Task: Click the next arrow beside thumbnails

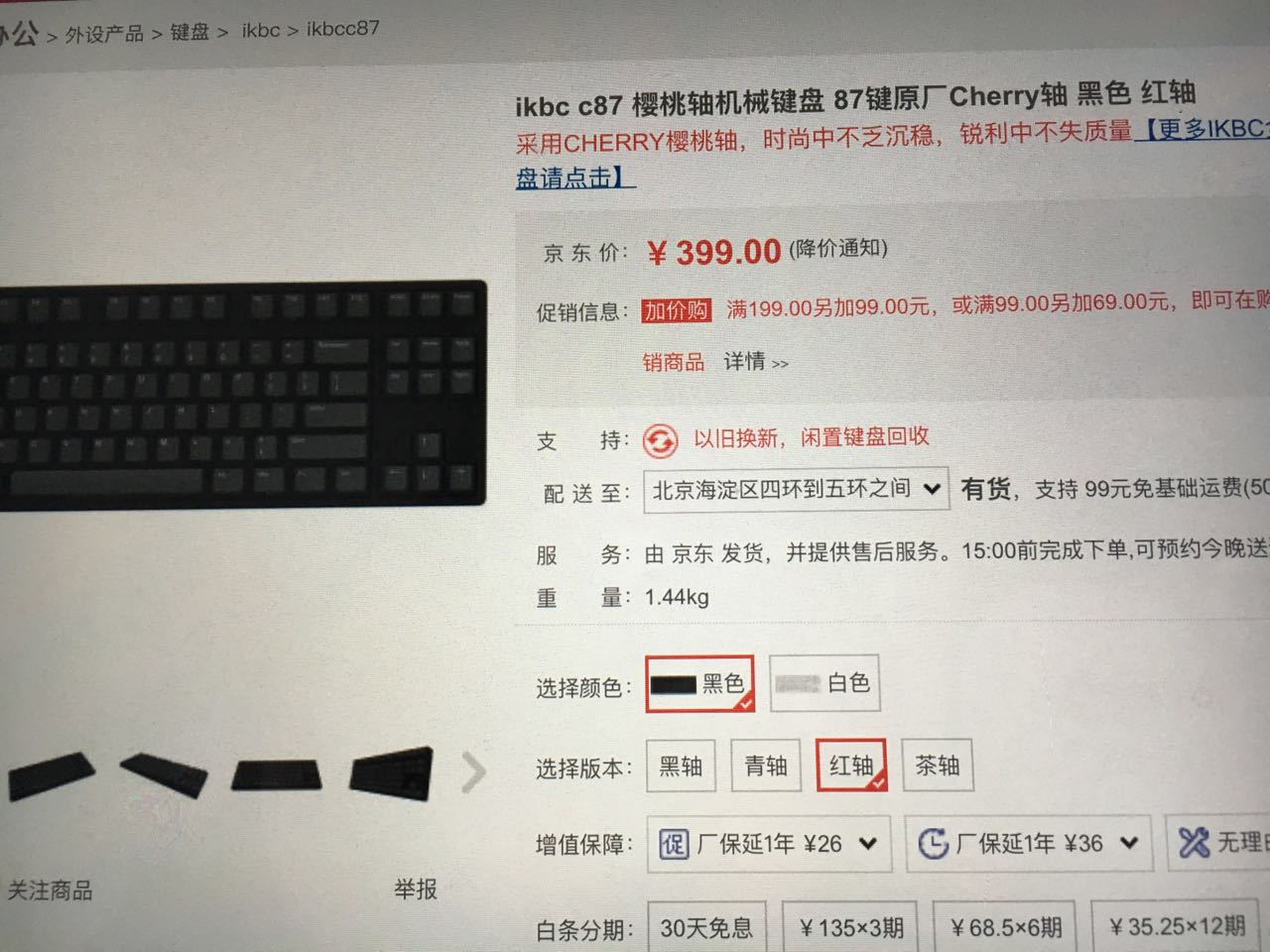Action: point(474,773)
